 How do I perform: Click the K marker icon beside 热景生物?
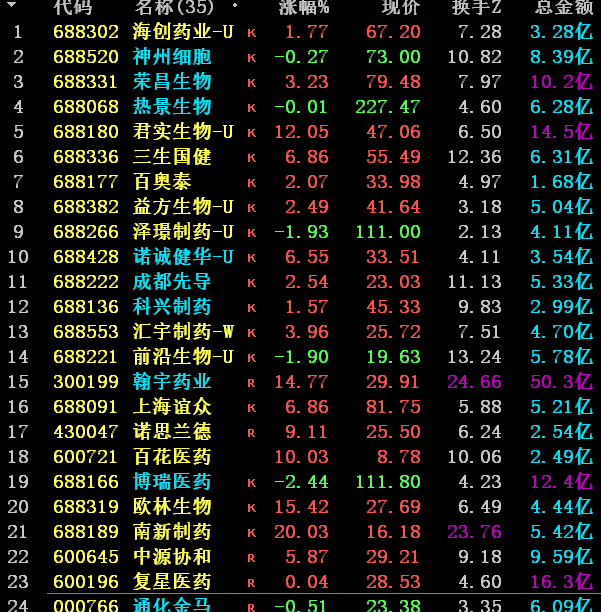252,108
